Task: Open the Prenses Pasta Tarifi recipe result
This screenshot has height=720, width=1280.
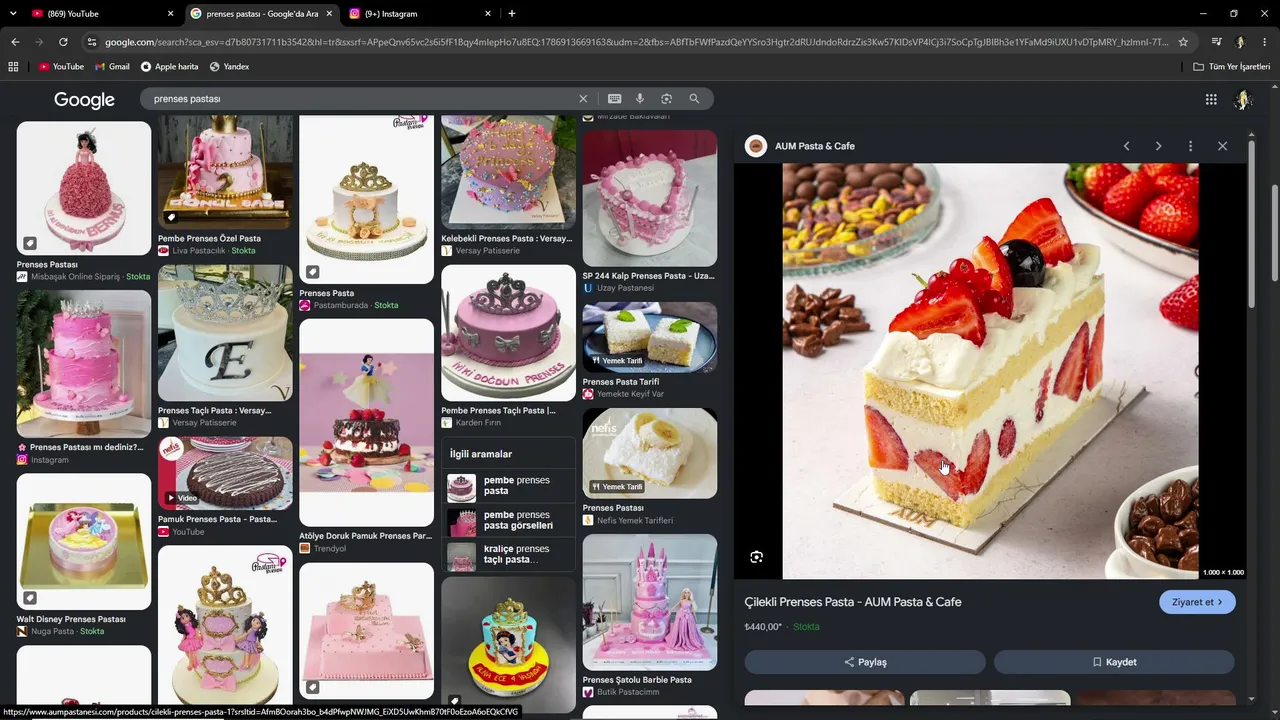Action: 650,337
